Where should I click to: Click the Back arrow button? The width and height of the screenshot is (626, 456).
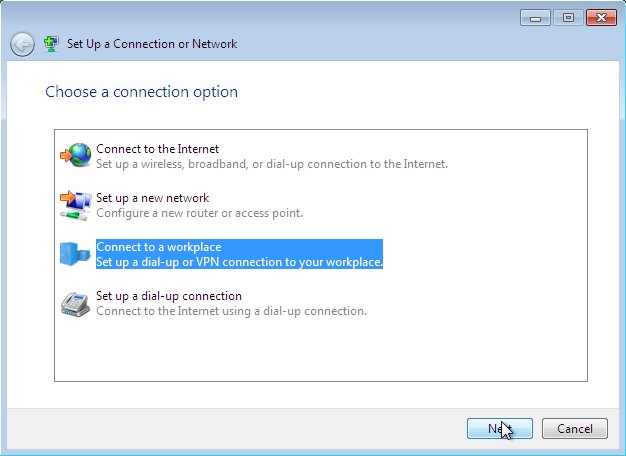pyautogui.click(x=22, y=44)
